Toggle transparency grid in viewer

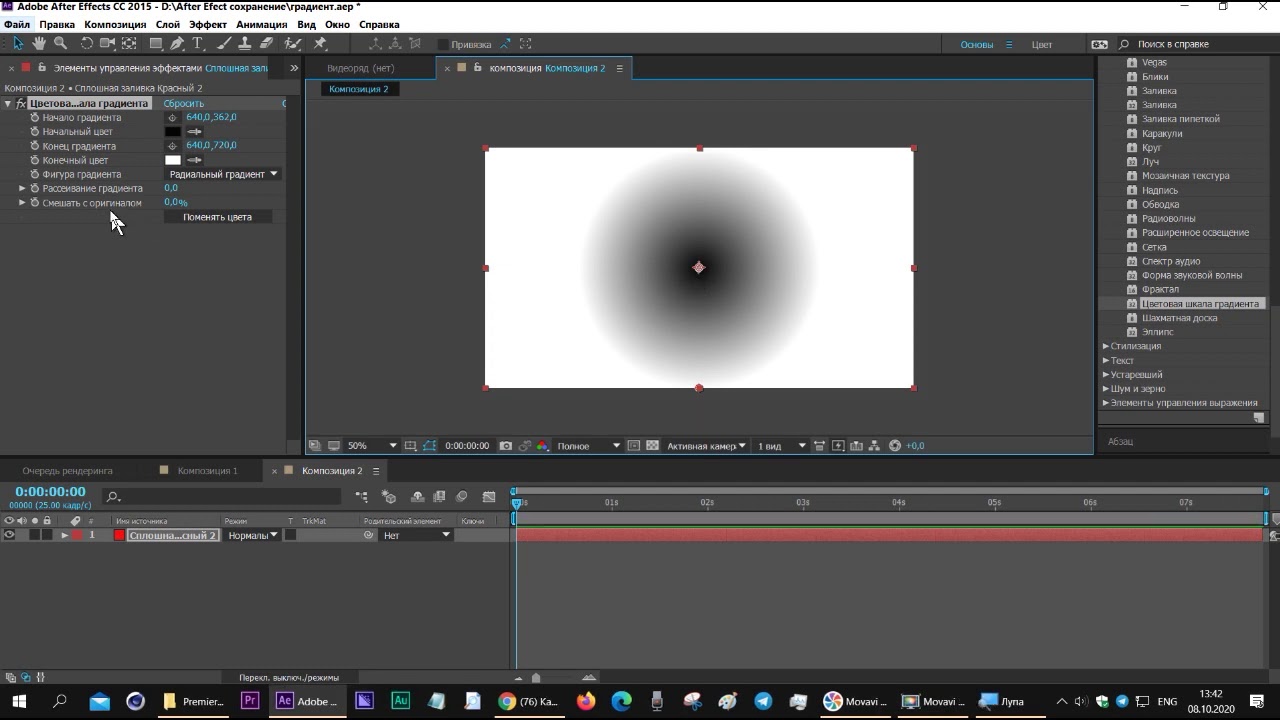(652, 446)
